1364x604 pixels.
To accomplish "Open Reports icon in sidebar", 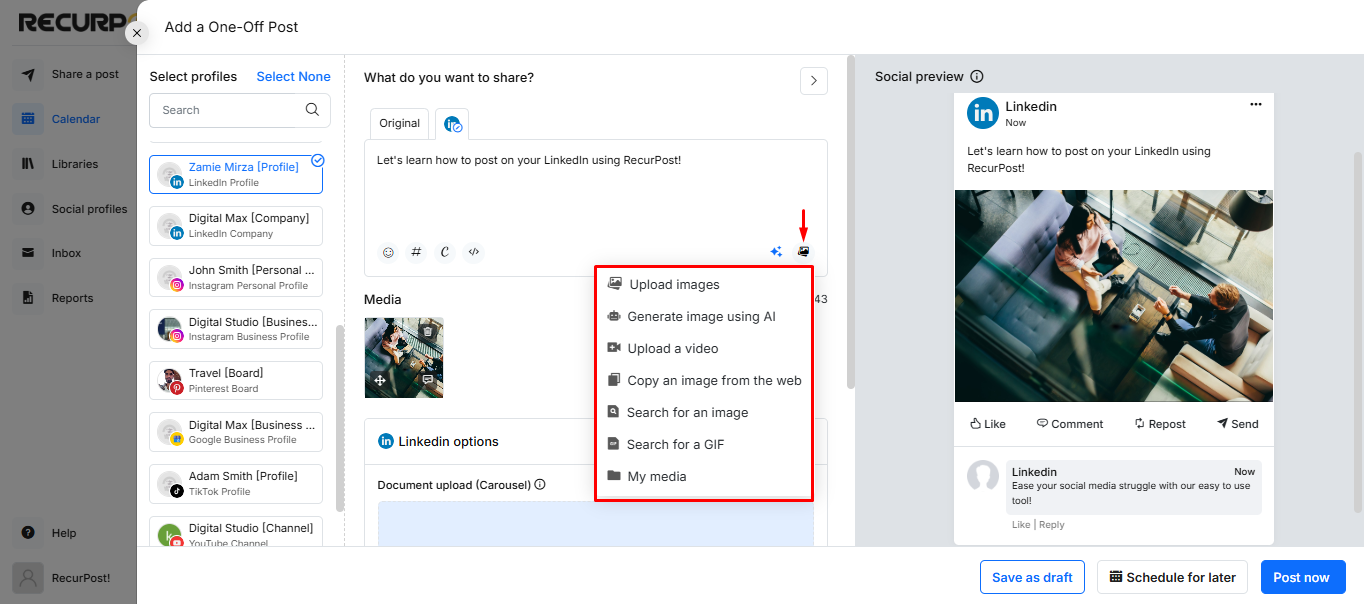I will [28, 298].
